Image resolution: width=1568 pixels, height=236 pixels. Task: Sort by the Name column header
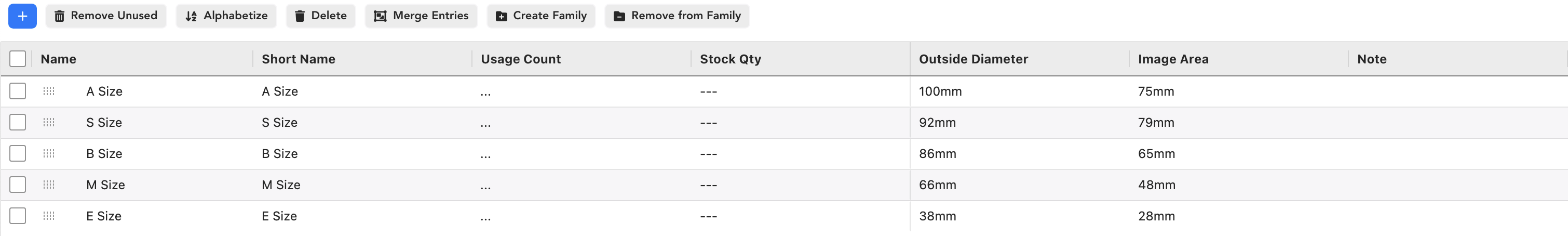(x=59, y=59)
